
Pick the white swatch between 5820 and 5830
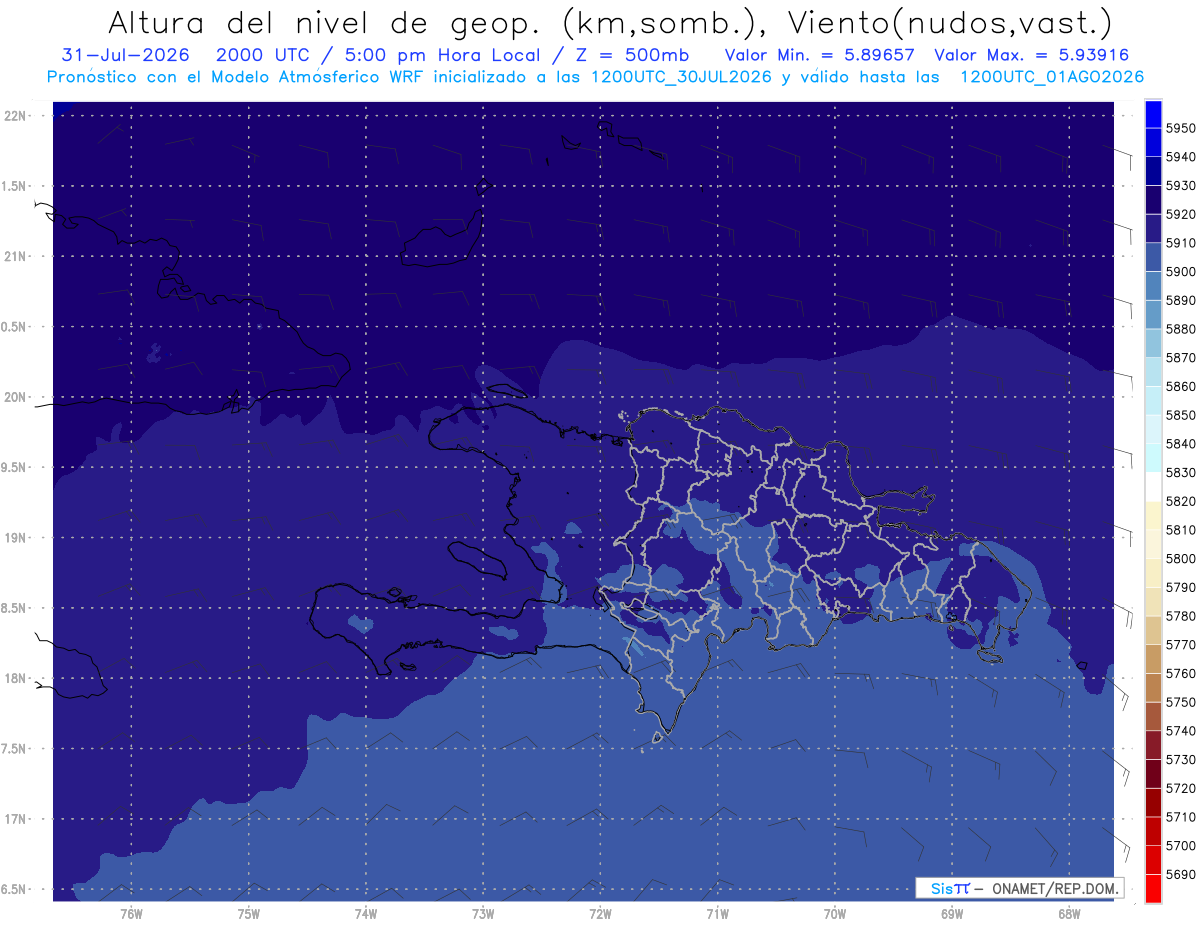[x=1152, y=487]
